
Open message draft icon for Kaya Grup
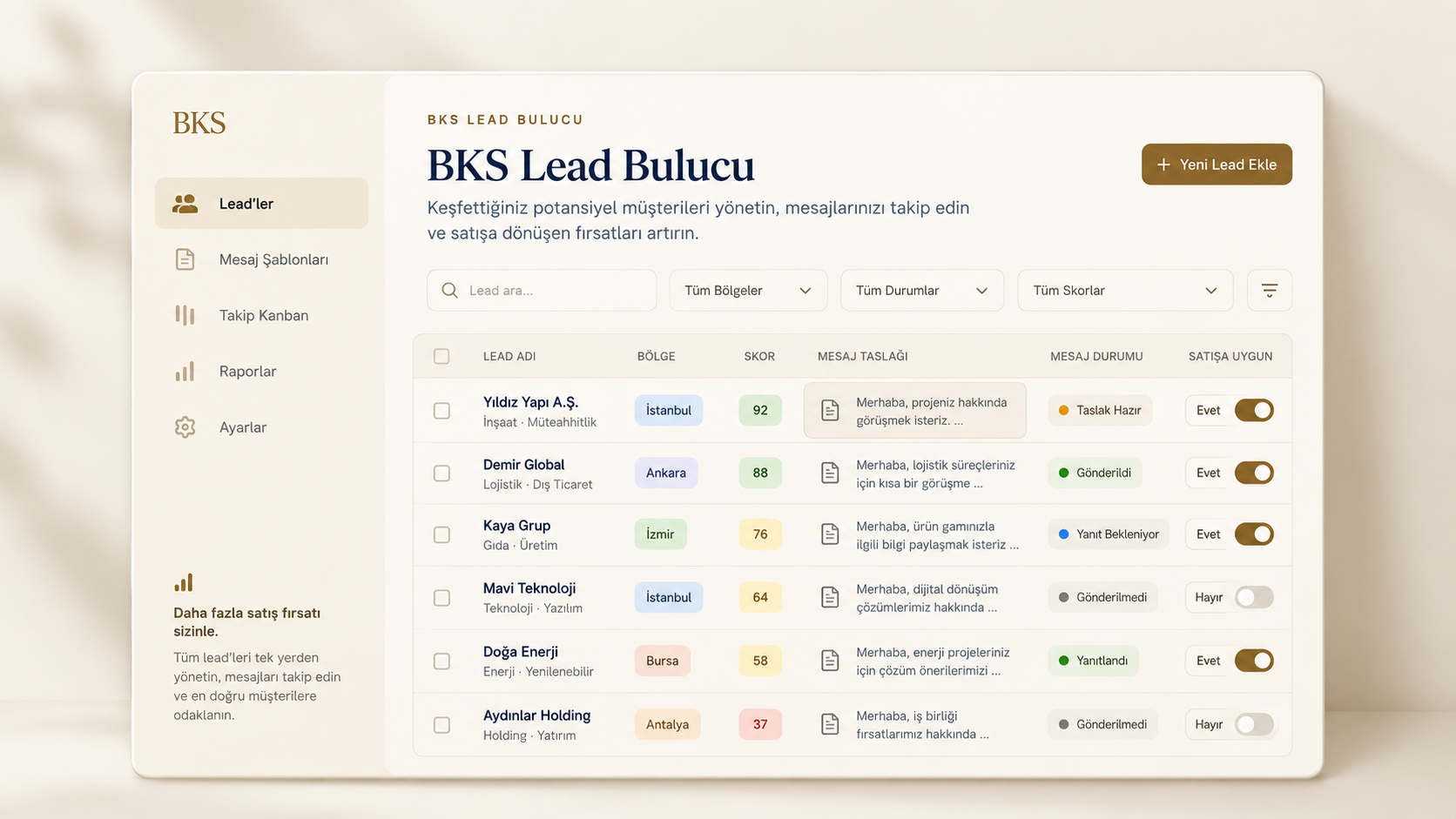click(x=830, y=534)
